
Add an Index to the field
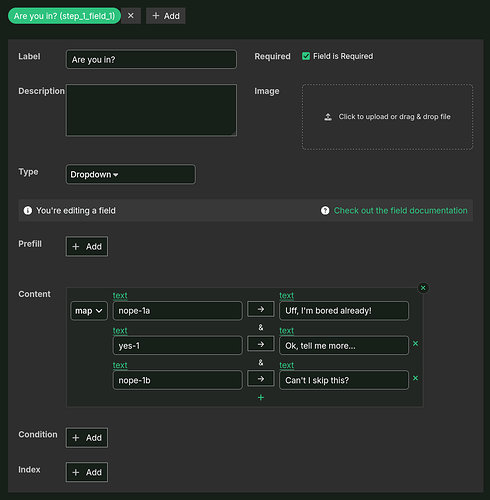tap(87, 472)
